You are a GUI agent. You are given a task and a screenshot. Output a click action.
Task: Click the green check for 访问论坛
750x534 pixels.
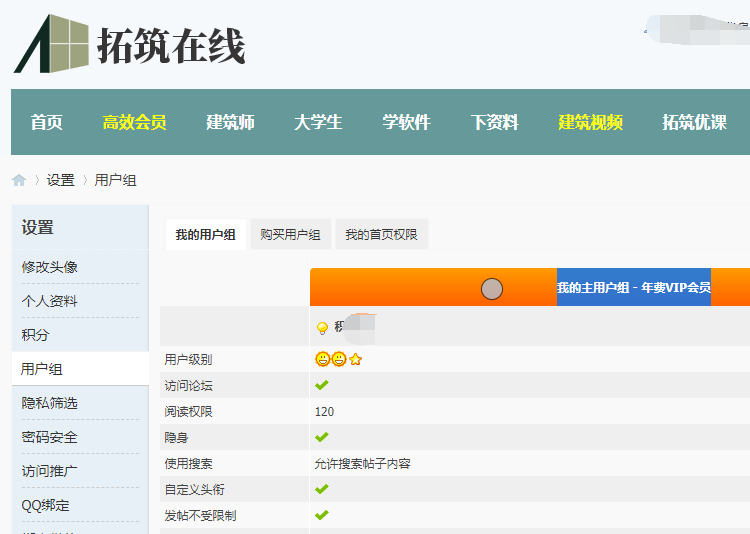point(322,385)
